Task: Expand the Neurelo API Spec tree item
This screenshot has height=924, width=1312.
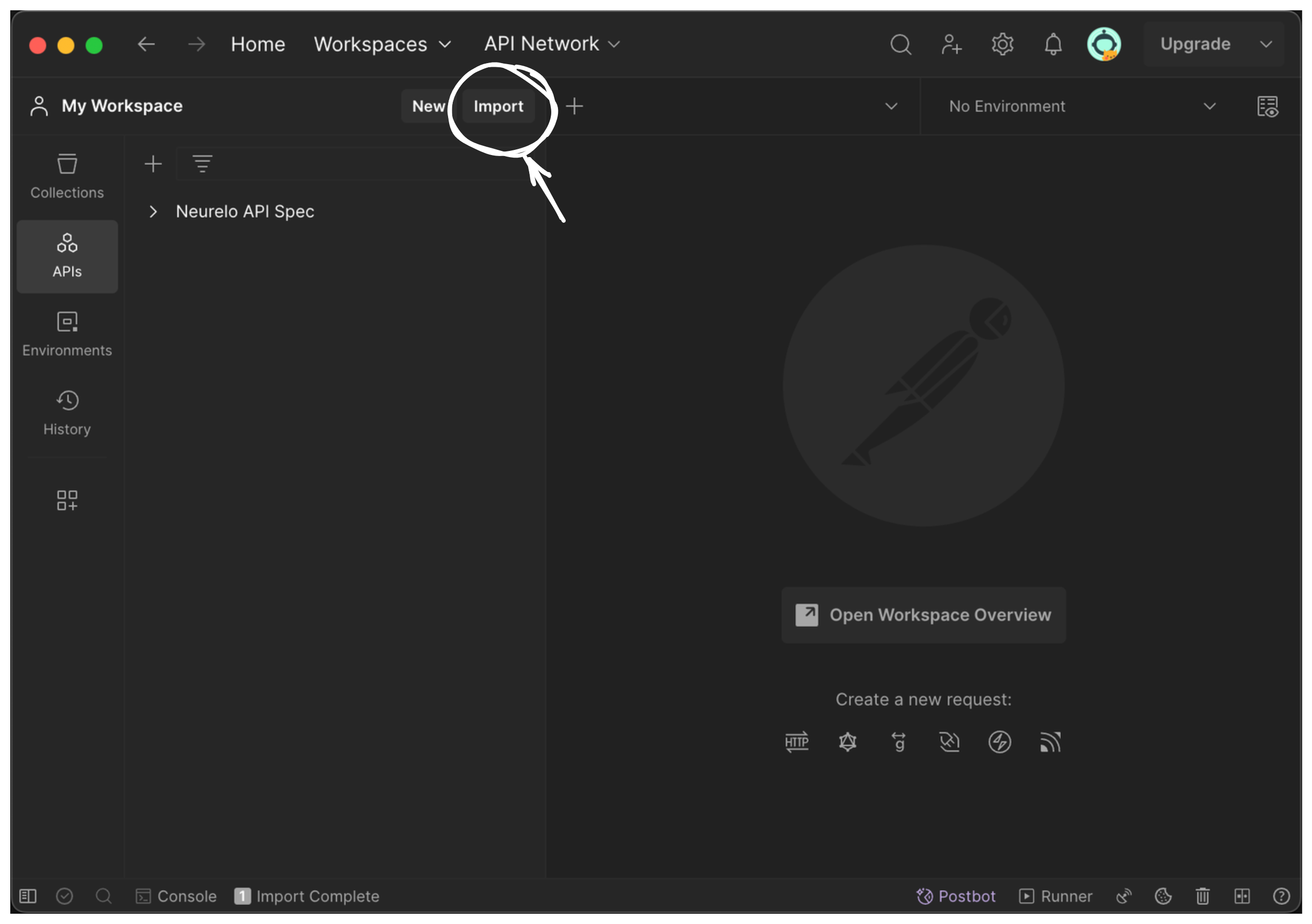Action: pyautogui.click(x=152, y=211)
